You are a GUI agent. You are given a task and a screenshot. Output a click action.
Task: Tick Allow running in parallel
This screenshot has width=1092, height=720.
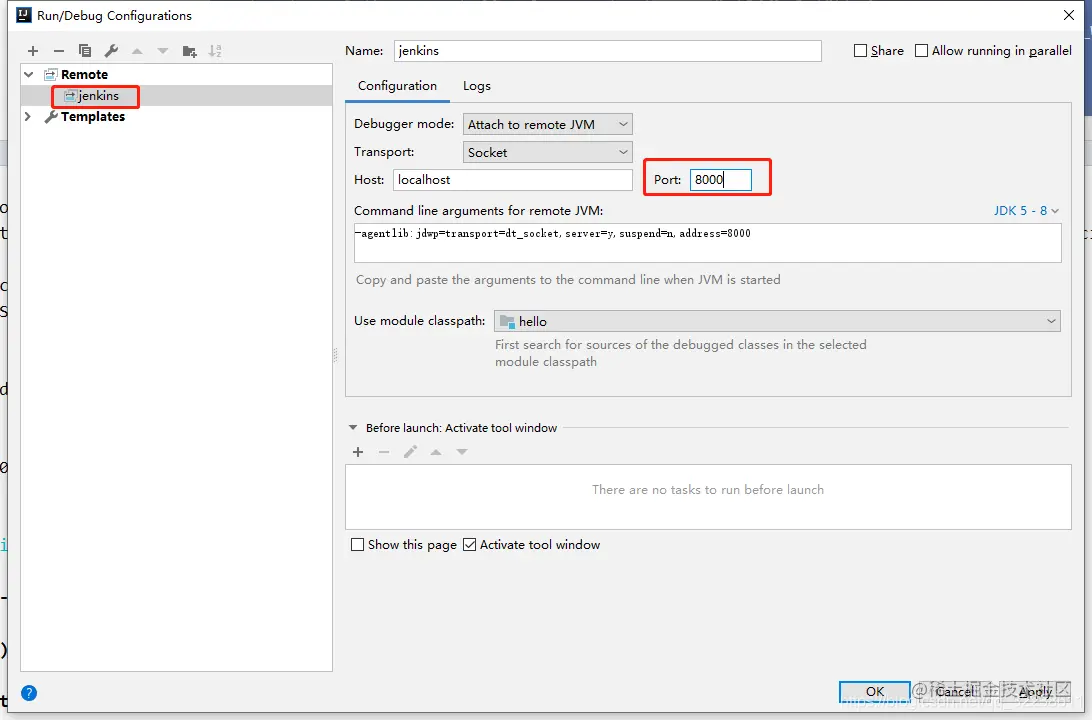[921, 51]
